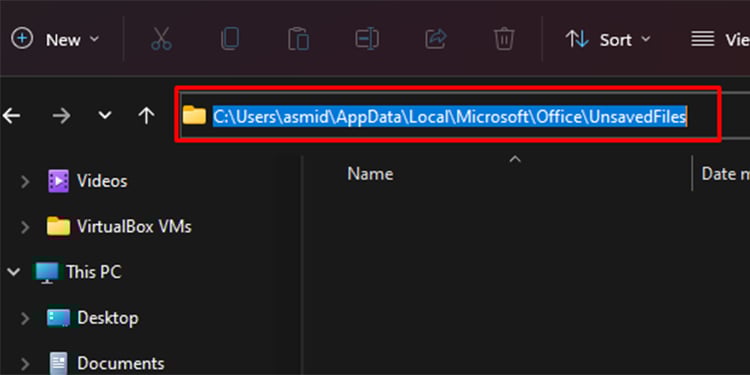Expand the Documents tree node
This screenshot has height=375, width=750.
point(25,364)
